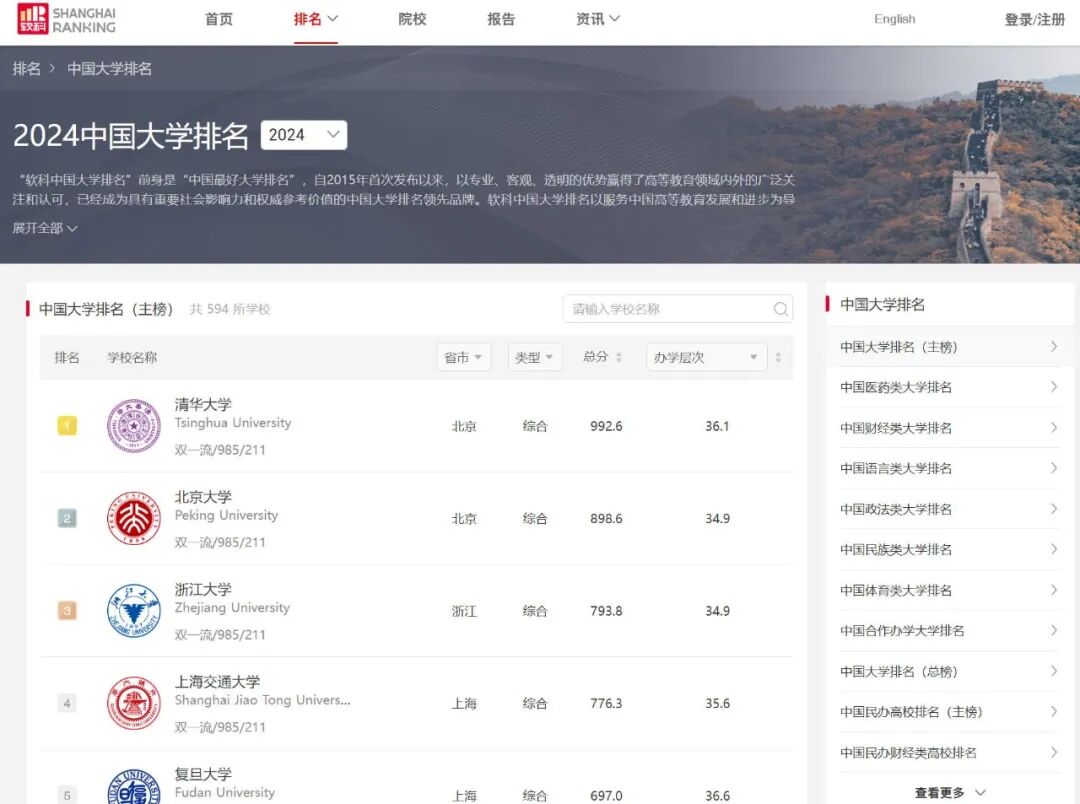The image size is (1080, 804).
Task: Click the 学校名称 column header
Action: click(x=132, y=357)
